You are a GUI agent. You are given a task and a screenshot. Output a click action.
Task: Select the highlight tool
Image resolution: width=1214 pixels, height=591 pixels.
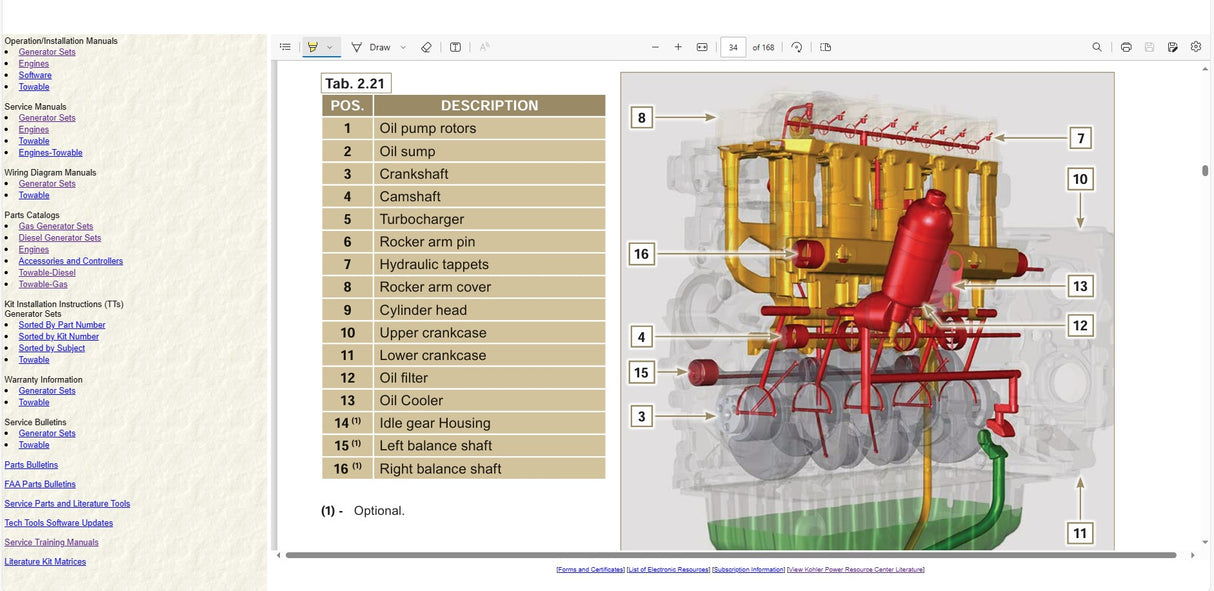[x=313, y=47]
